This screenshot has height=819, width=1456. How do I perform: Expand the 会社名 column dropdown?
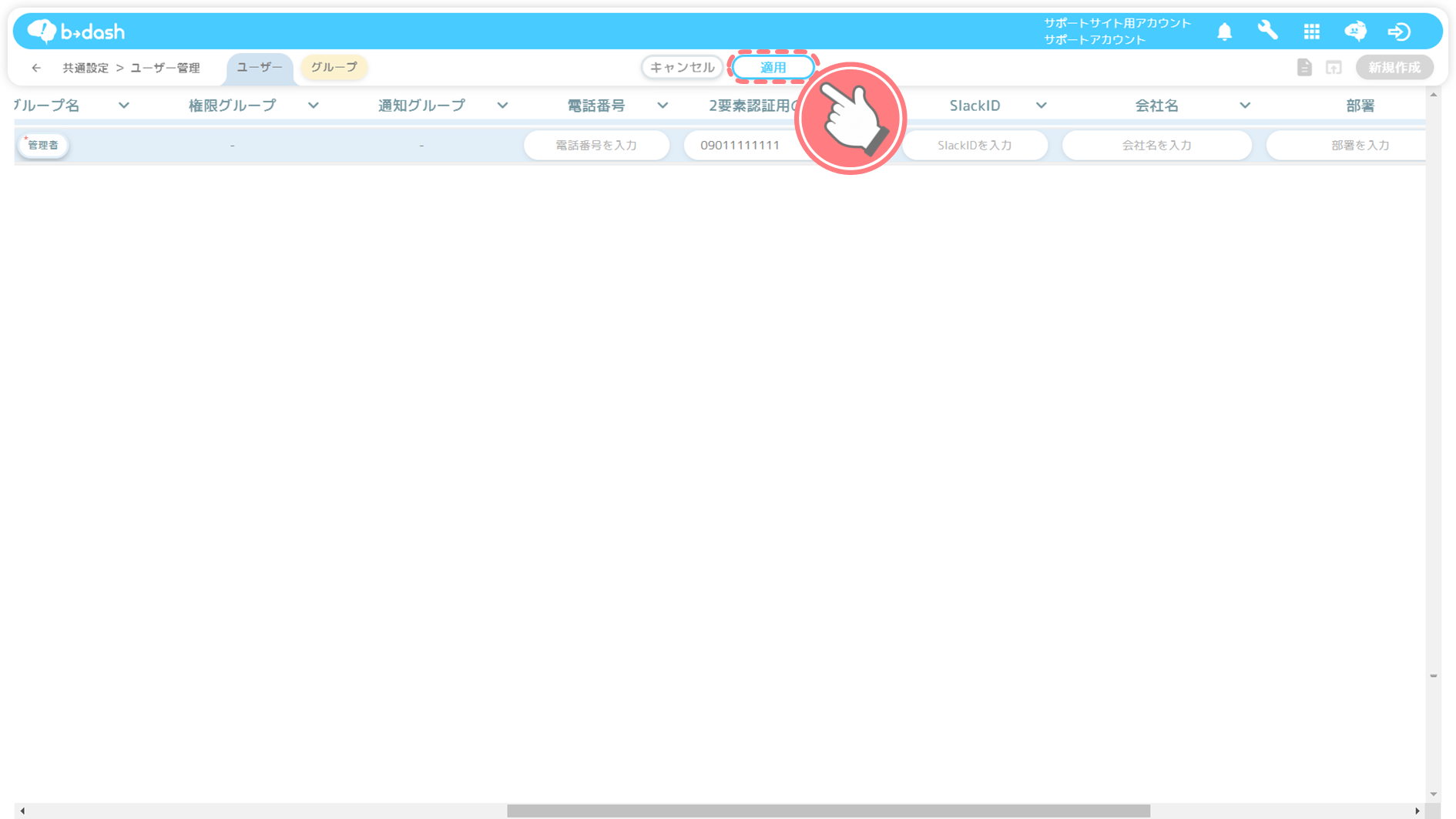coord(1245,106)
